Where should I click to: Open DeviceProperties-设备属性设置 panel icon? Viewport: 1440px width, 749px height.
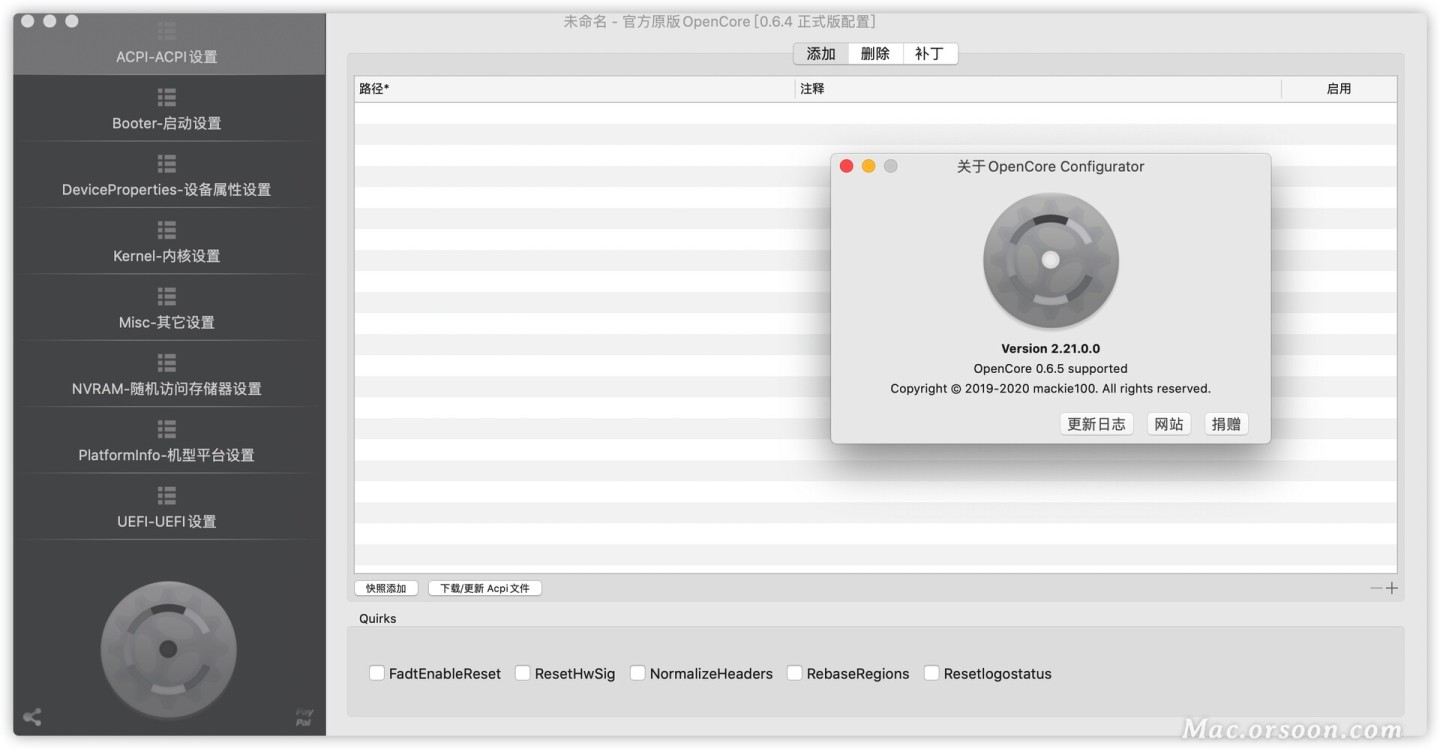point(166,163)
